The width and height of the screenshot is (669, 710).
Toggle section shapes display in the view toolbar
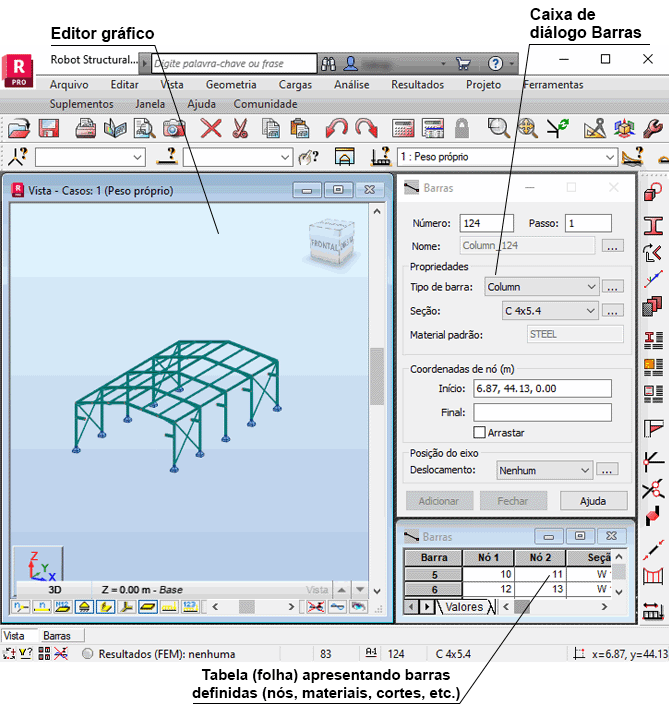pyautogui.click(x=106, y=607)
